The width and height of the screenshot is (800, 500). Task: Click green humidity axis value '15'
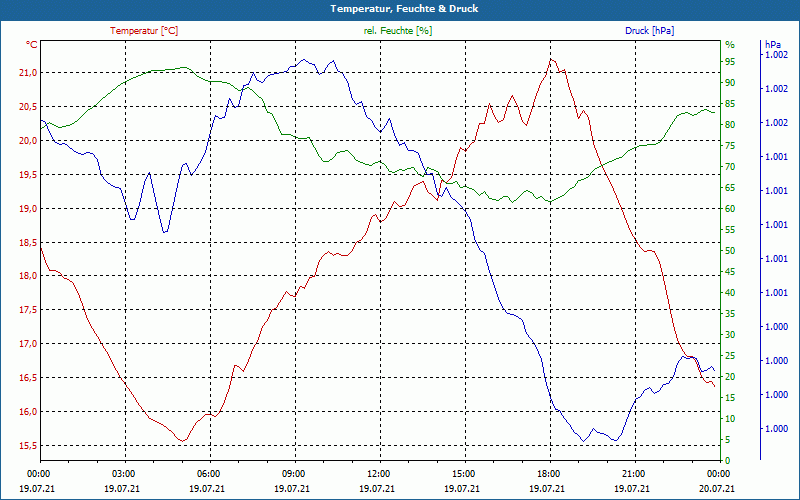click(x=730, y=397)
